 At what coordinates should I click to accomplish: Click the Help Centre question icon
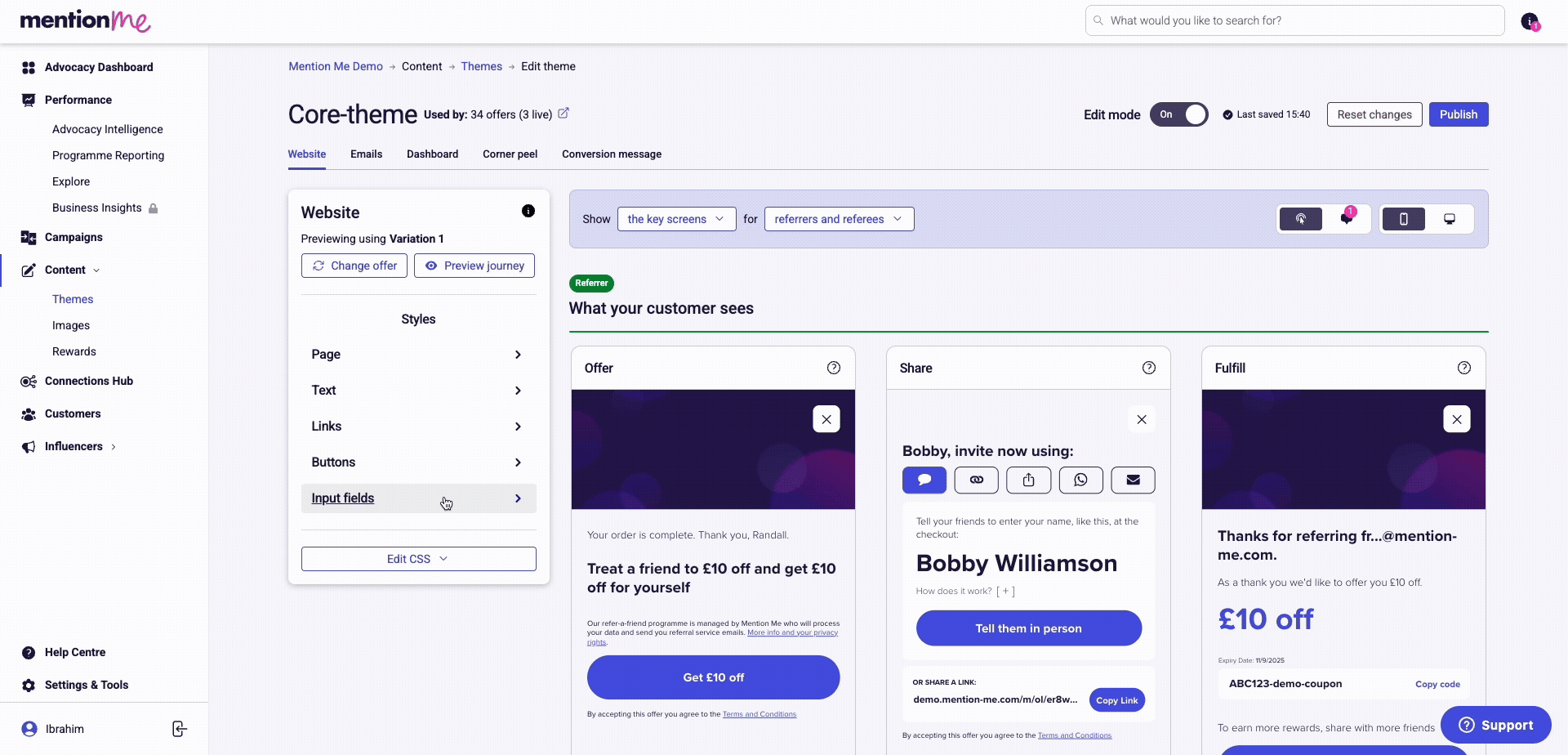coord(29,653)
